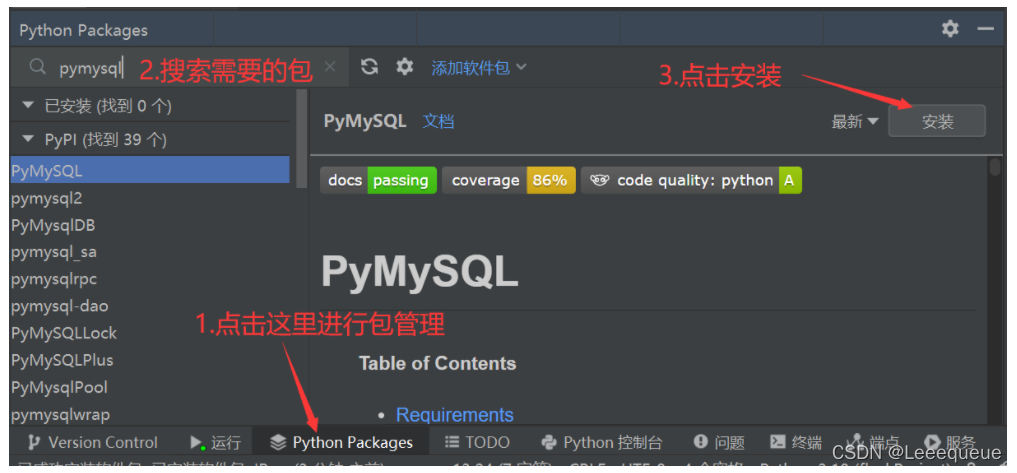Hide the Python Packages tool window
Viewport: 1017px width, 473px height.
[x=986, y=29]
